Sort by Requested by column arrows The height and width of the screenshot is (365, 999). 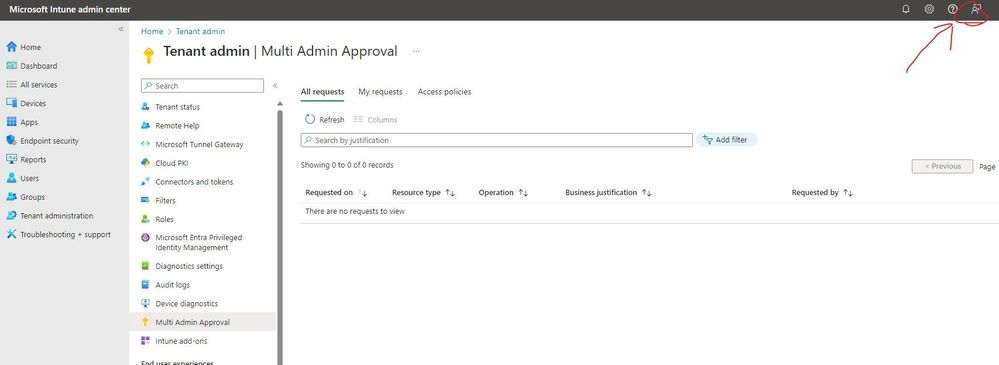pyautogui.click(x=848, y=192)
